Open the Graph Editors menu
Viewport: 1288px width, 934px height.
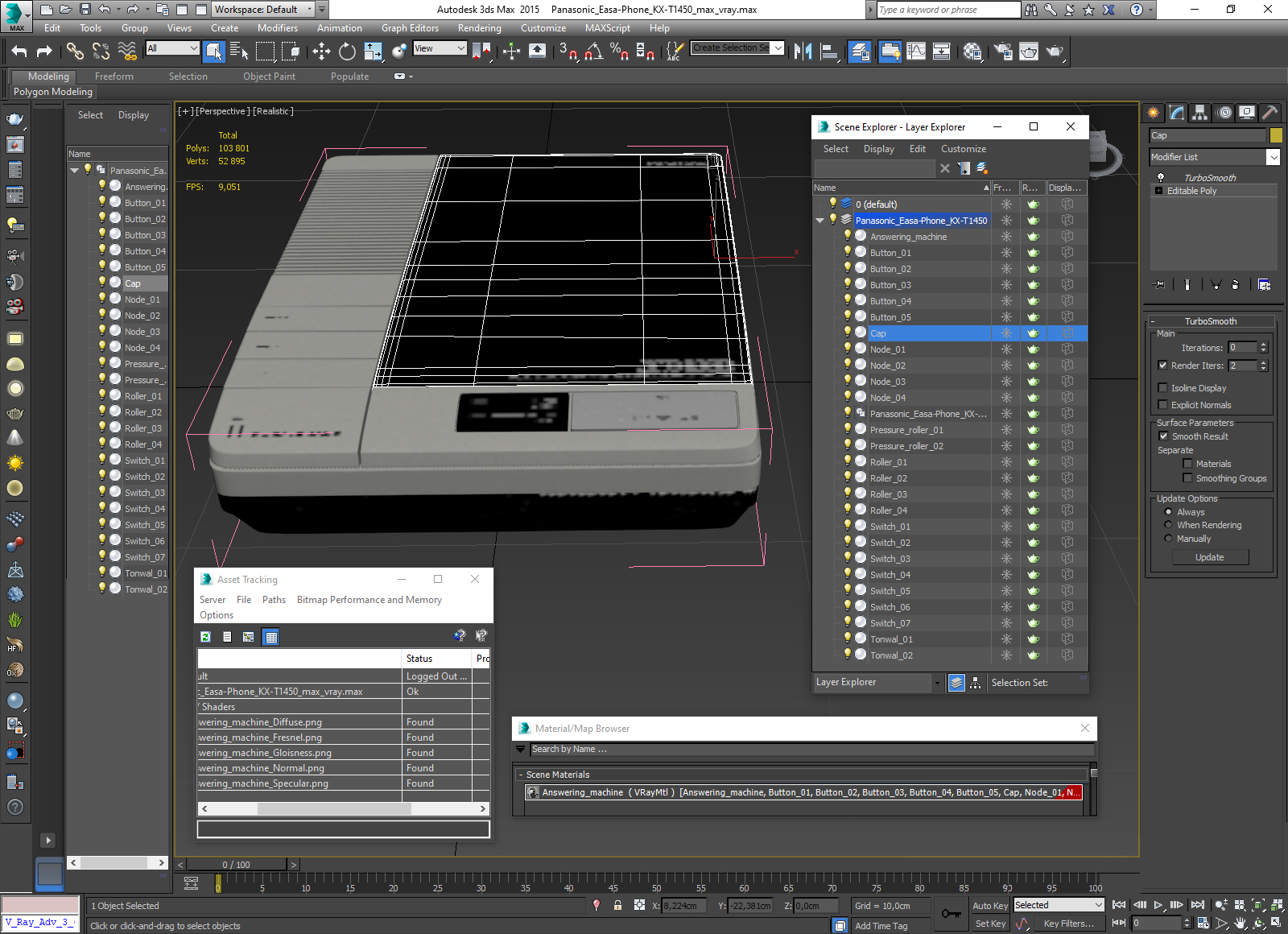(x=410, y=28)
